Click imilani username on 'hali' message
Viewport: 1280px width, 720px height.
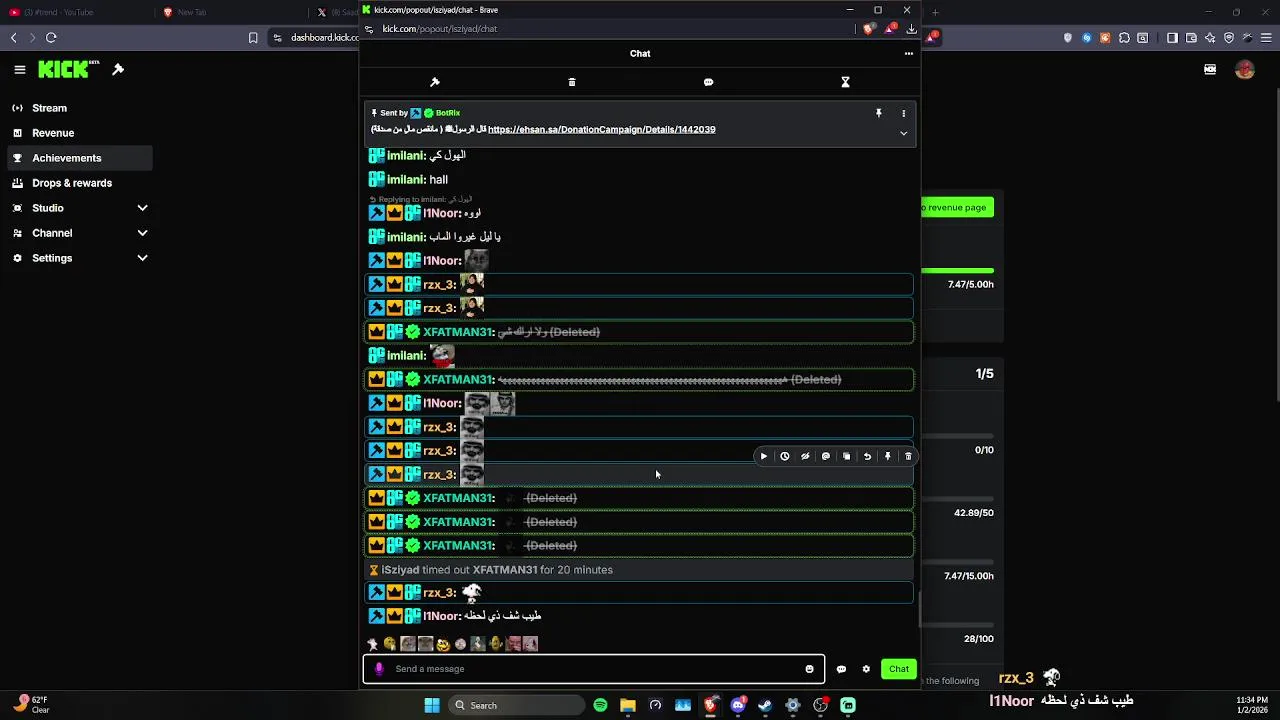(406, 180)
